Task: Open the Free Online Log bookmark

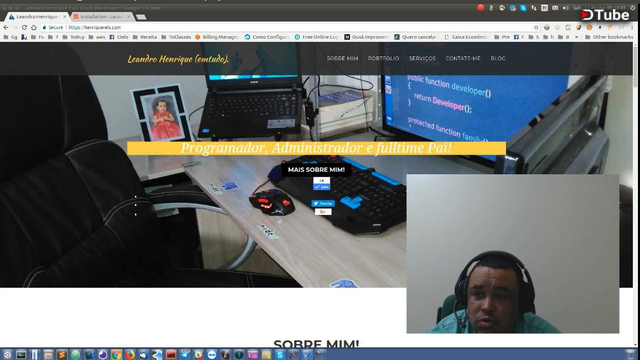Action: point(317,37)
